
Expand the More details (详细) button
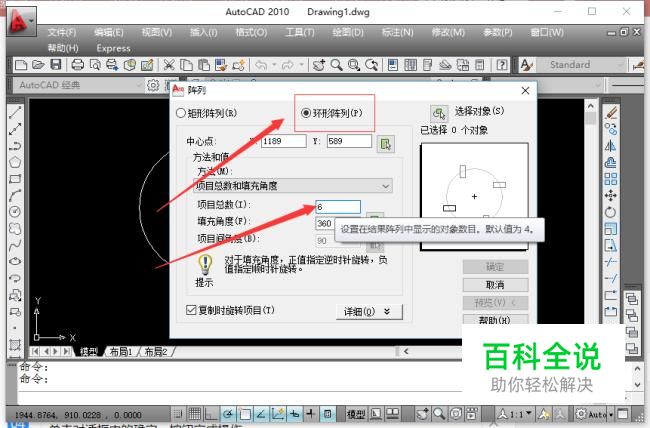[x=369, y=311]
